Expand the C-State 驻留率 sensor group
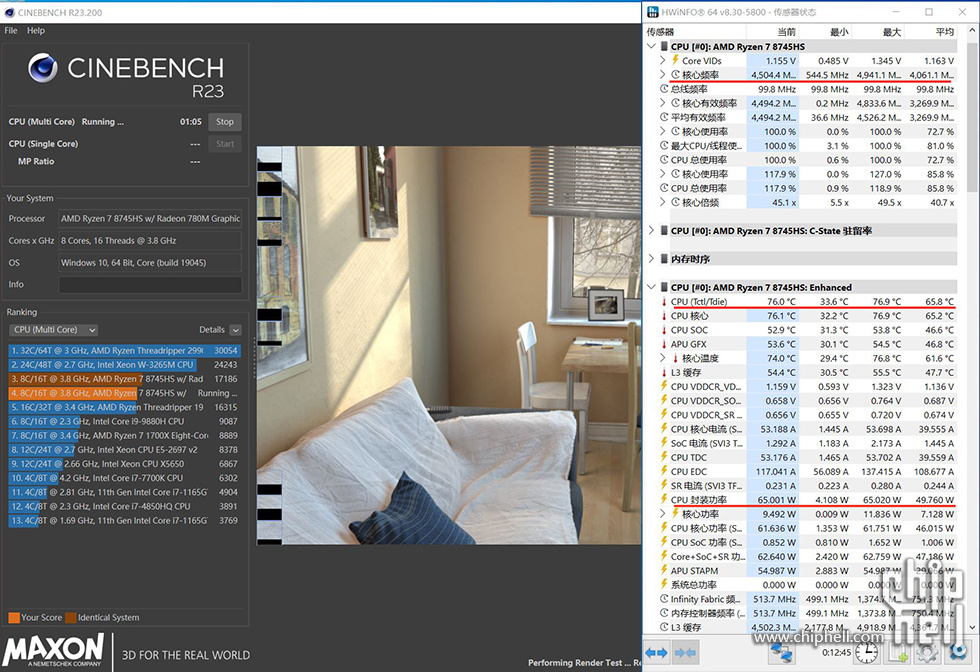 651,230
